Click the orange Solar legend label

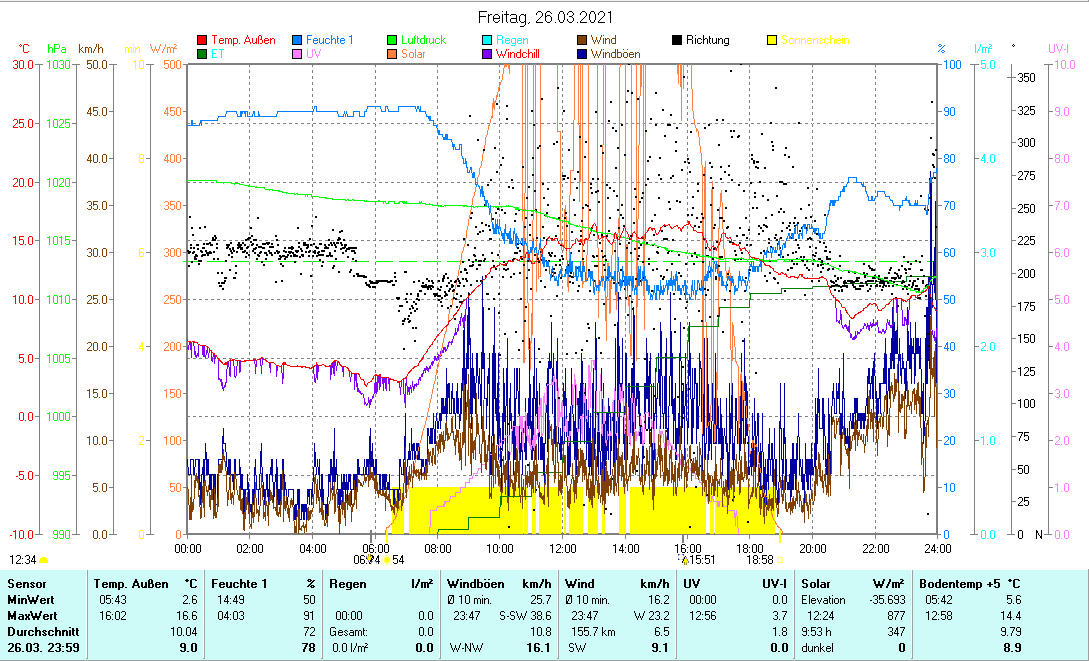click(x=413, y=54)
